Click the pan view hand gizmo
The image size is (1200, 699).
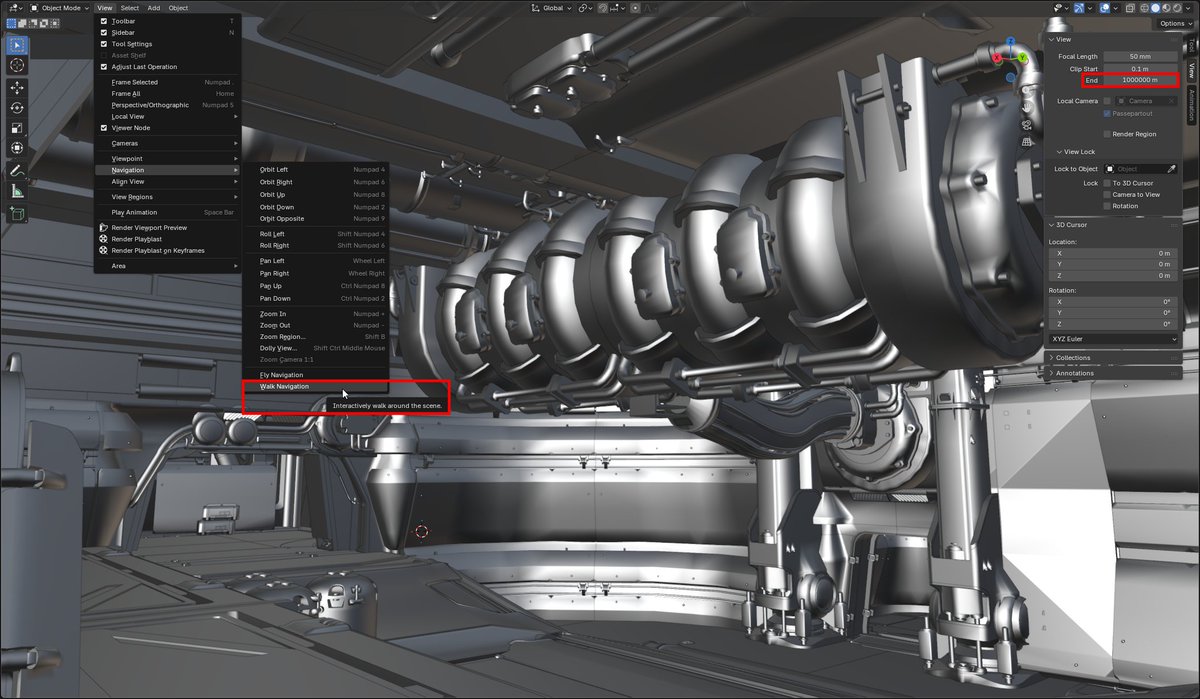tap(1027, 108)
